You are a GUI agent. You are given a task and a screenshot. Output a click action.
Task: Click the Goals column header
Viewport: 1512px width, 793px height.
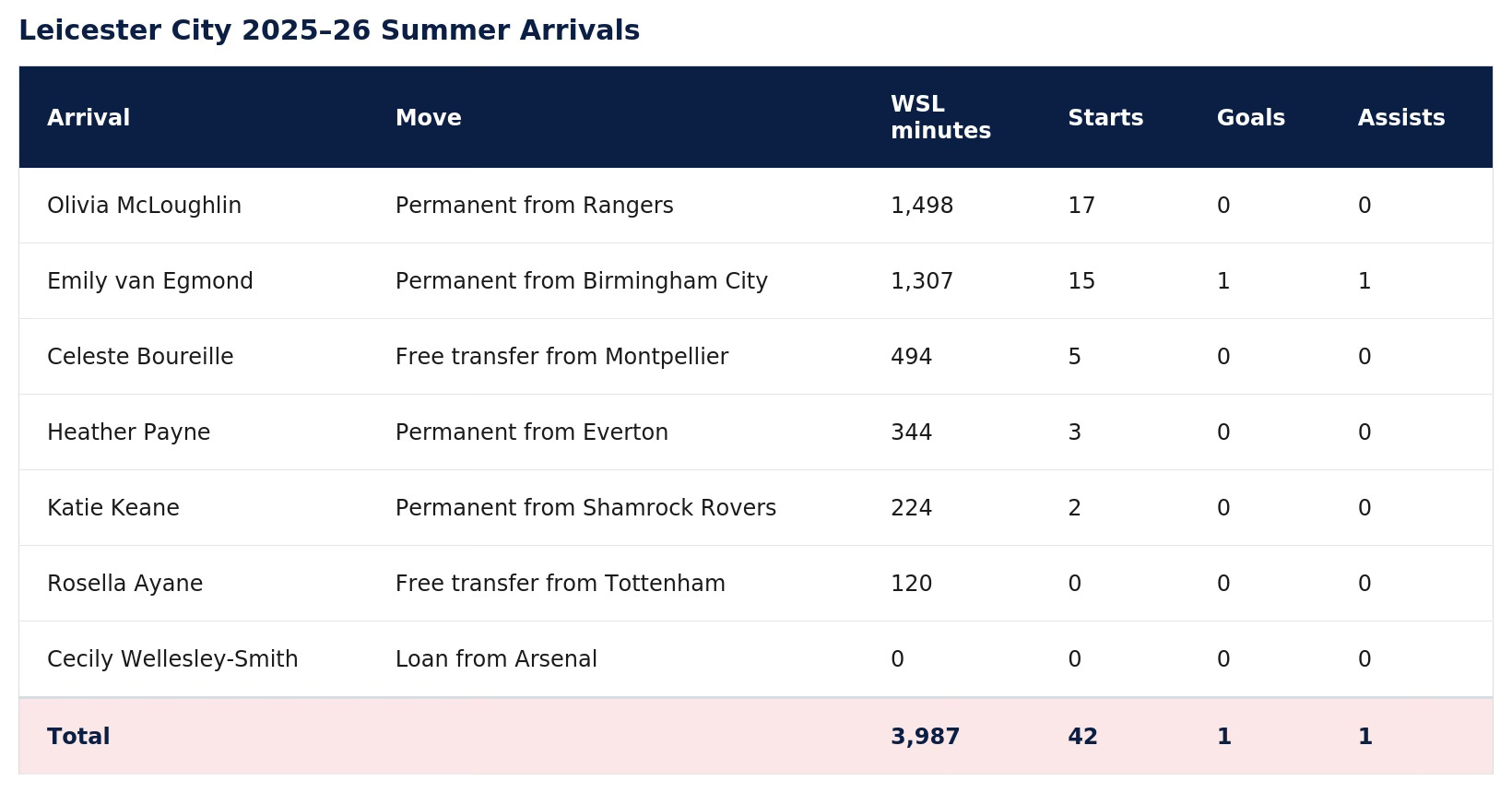pos(1250,118)
